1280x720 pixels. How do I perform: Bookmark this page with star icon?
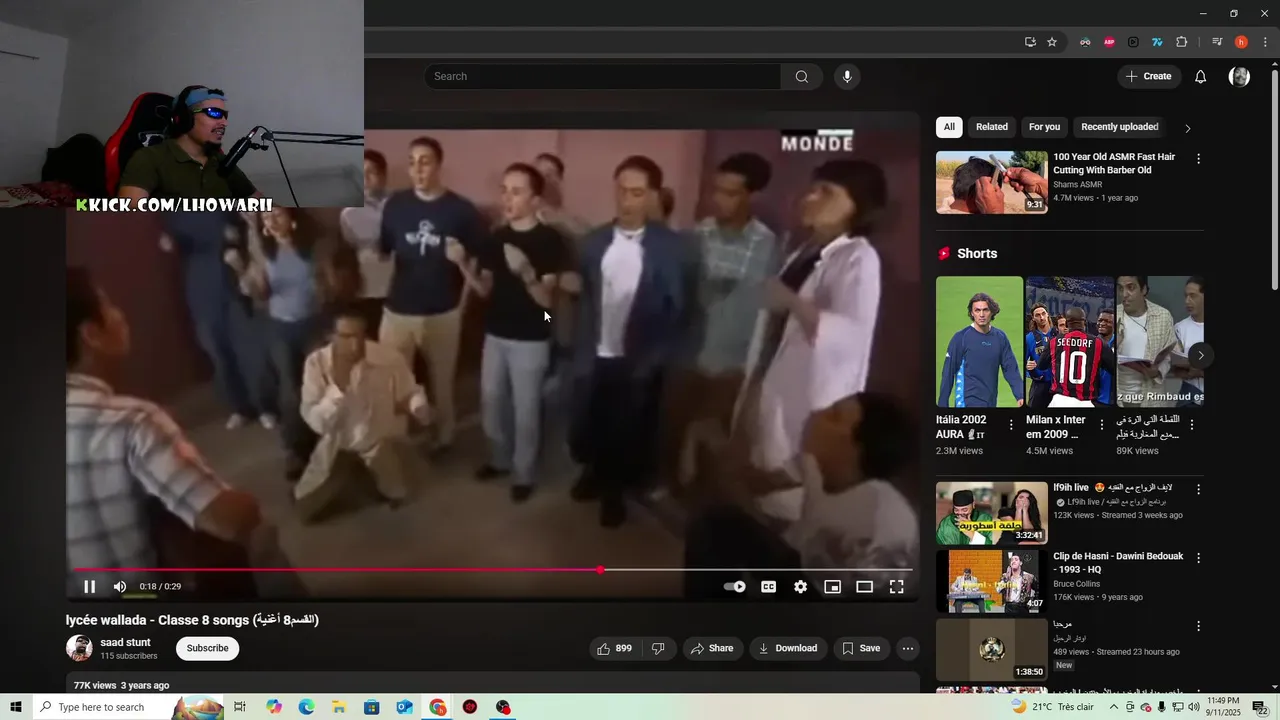[x=1052, y=42]
